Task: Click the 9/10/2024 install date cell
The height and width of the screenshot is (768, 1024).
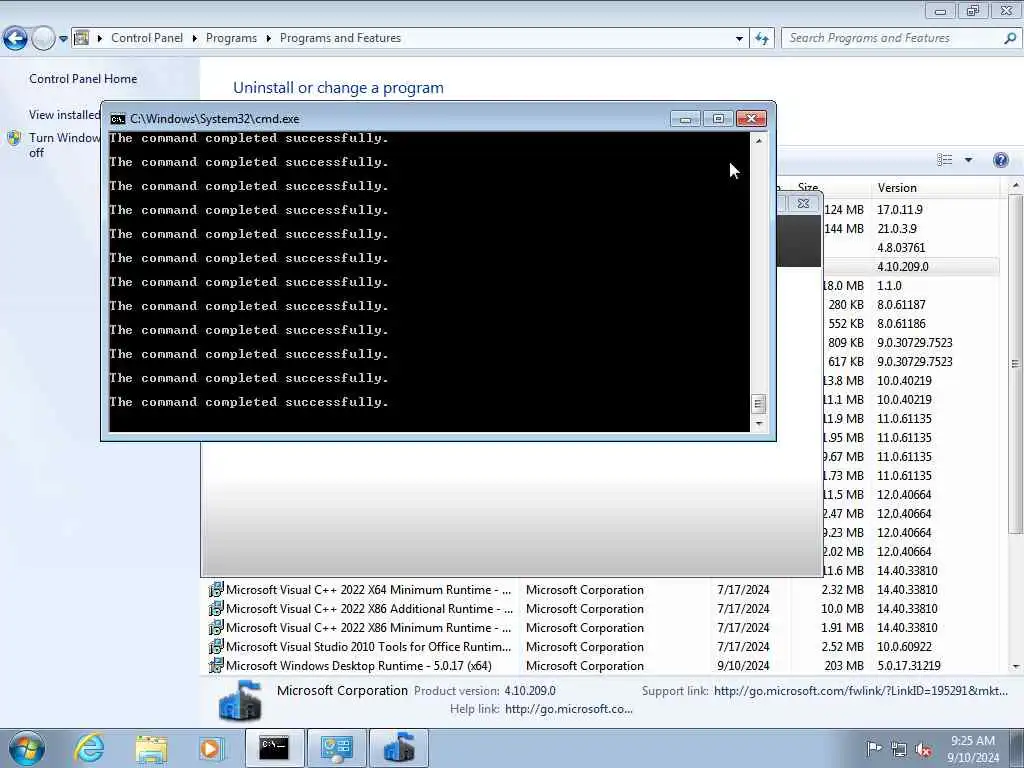Action: click(x=743, y=665)
